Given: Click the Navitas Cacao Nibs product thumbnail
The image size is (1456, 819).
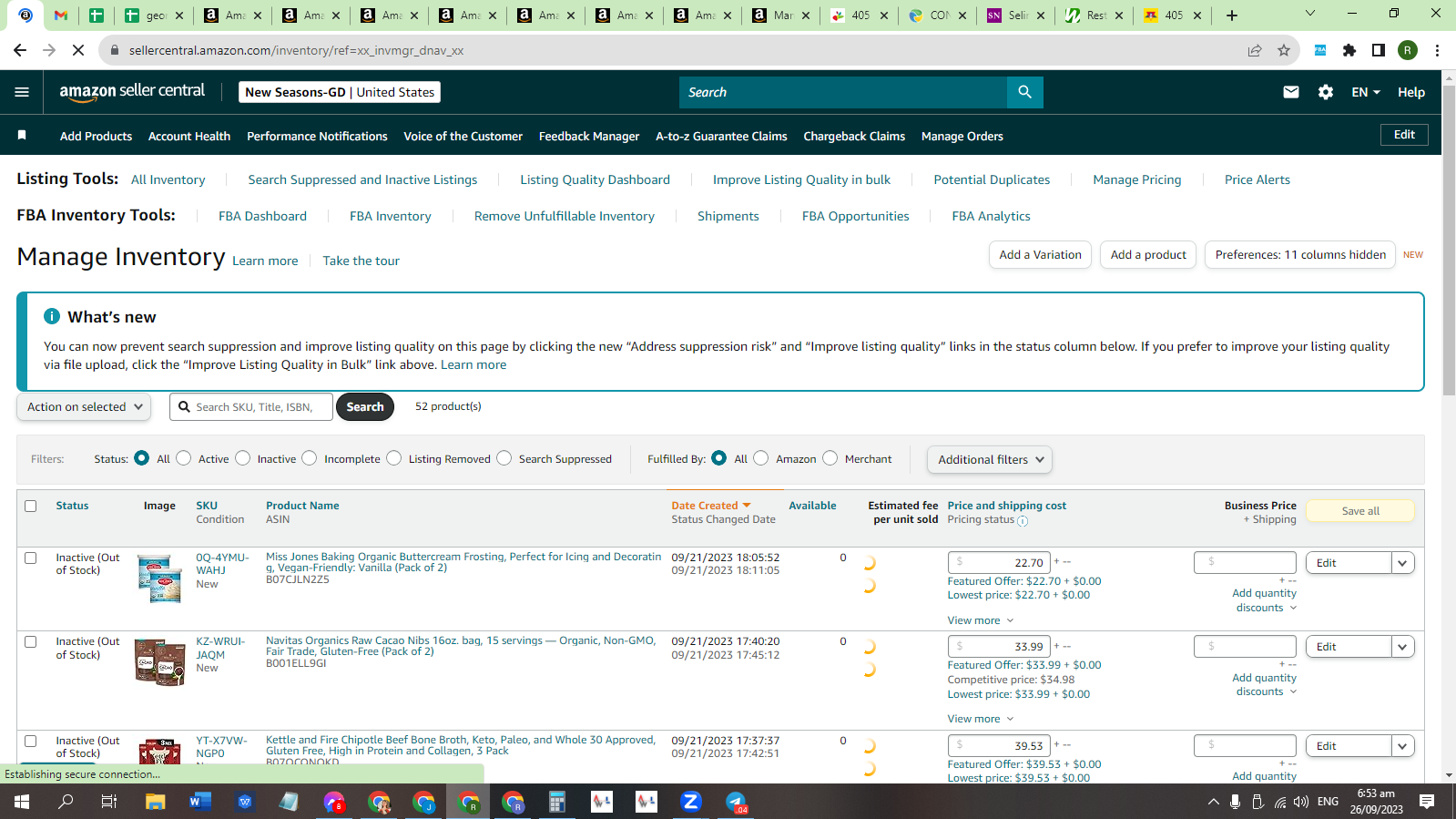Looking at the screenshot, I should click(x=160, y=662).
